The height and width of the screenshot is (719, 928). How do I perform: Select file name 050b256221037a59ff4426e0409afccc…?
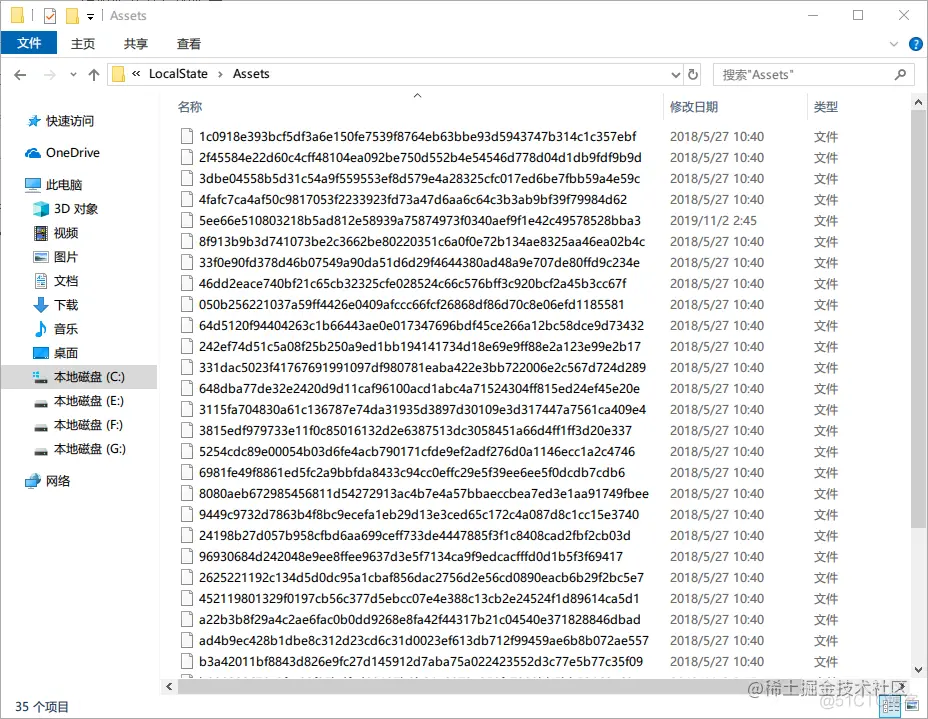[411, 305]
